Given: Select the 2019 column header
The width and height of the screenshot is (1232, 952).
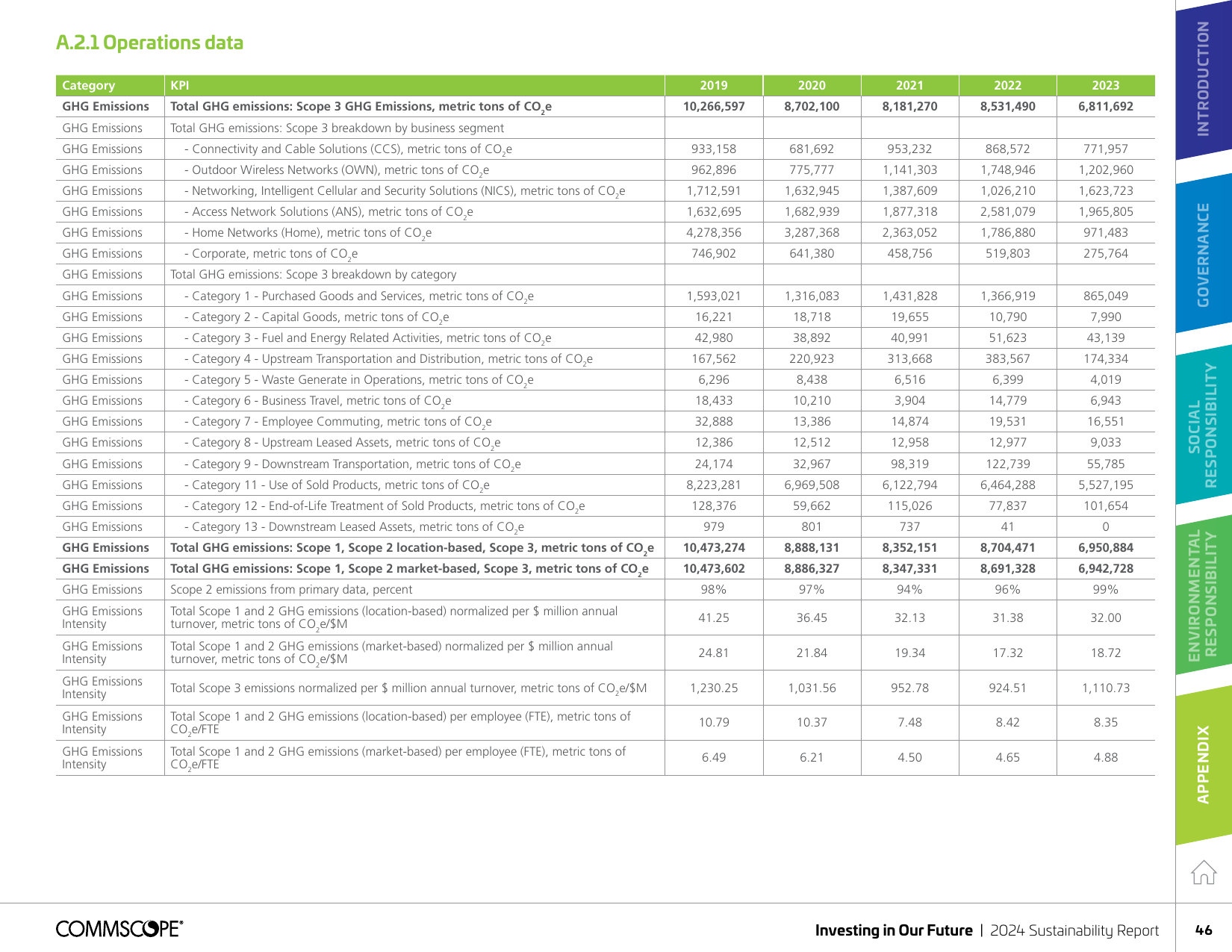Looking at the screenshot, I should click(x=714, y=85).
